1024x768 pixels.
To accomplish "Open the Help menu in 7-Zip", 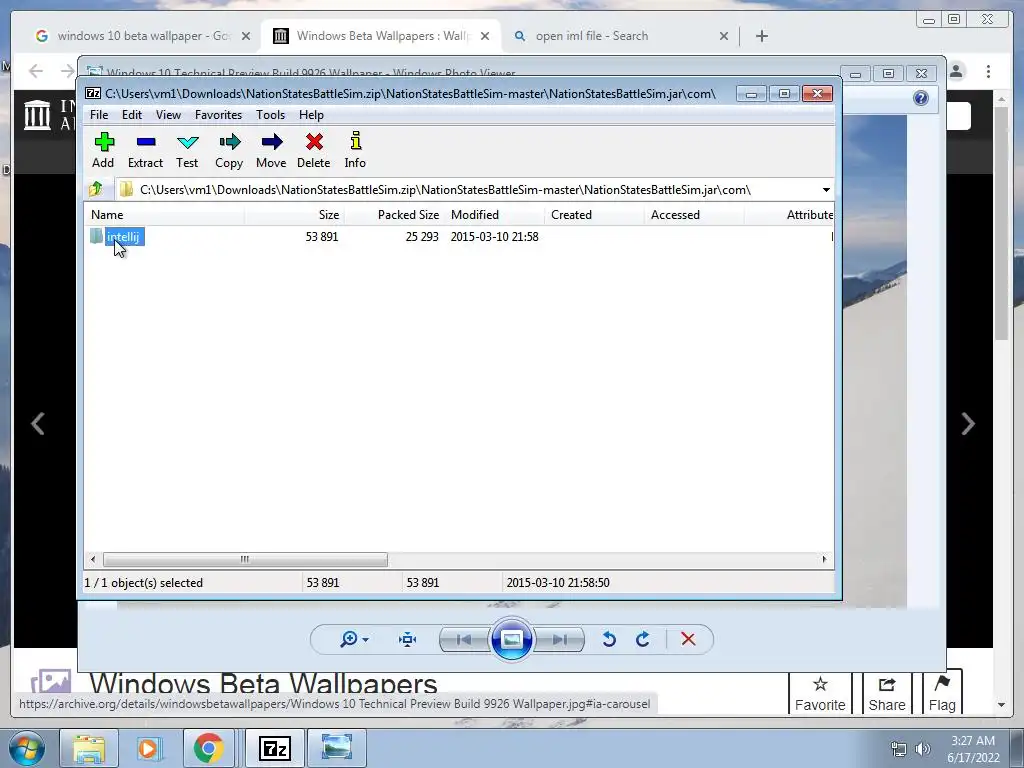I will [312, 115].
